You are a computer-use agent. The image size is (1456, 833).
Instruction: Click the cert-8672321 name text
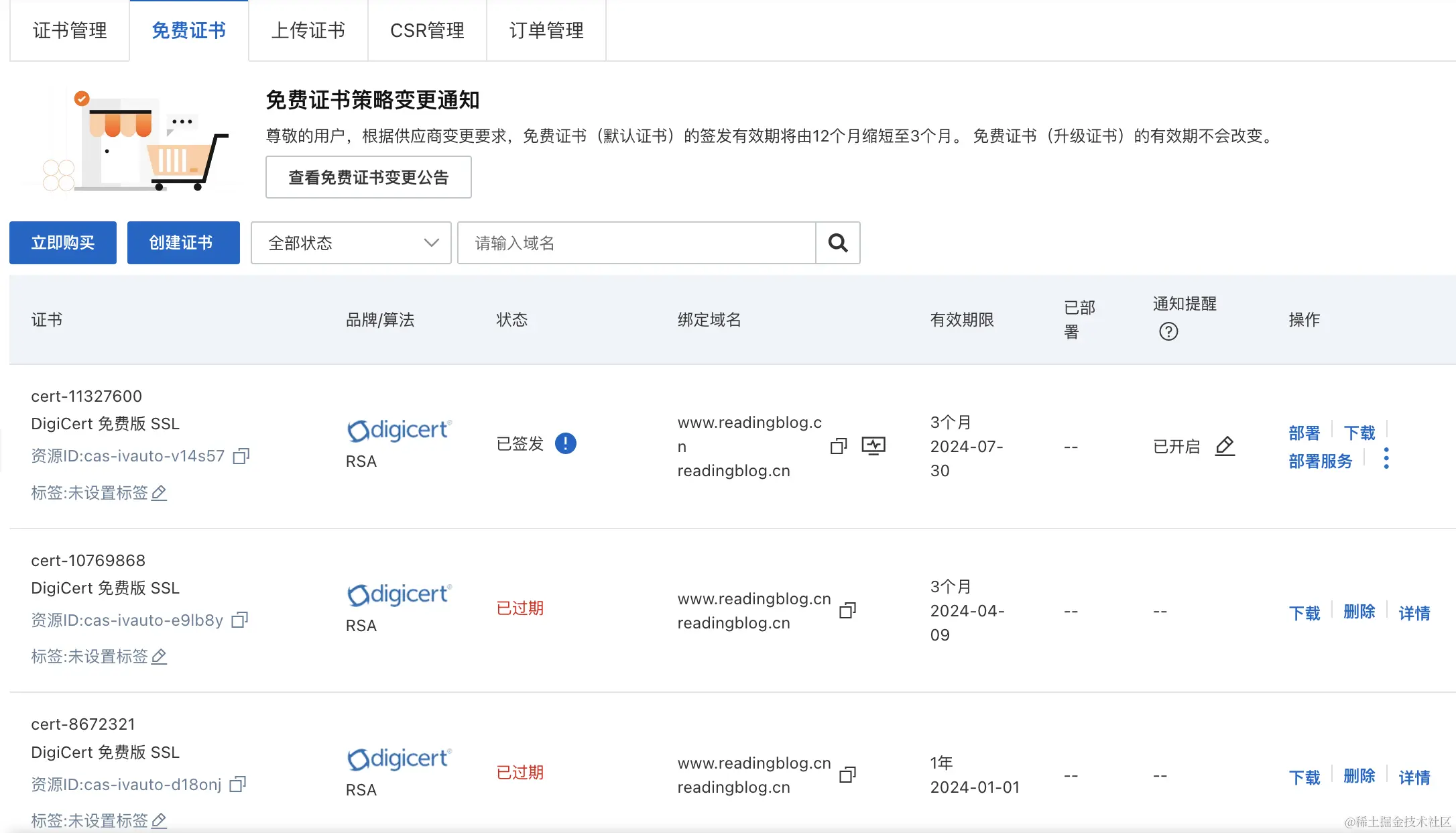point(83,724)
